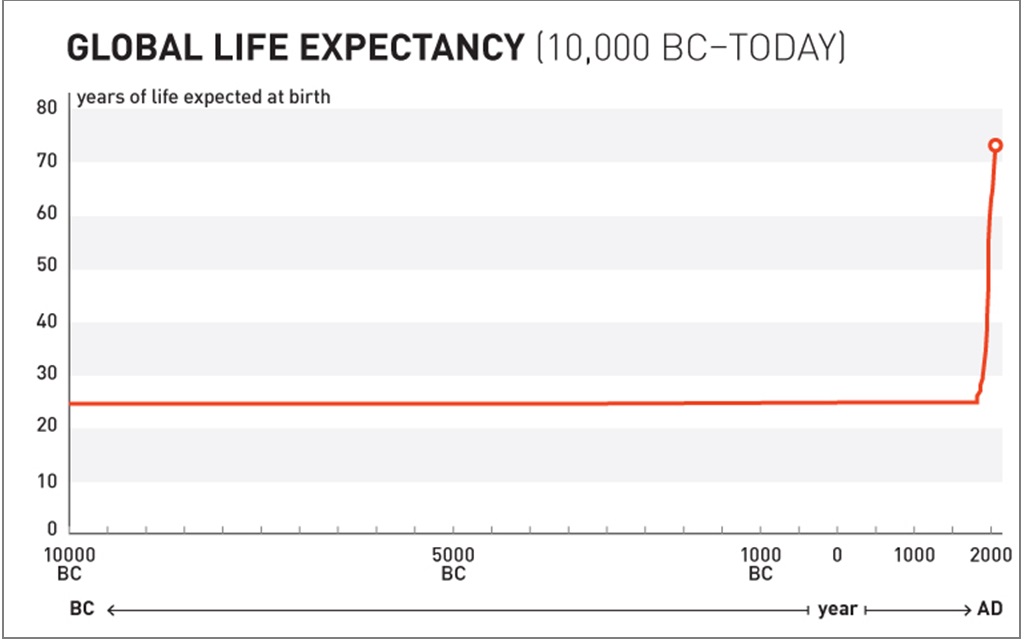The width and height of the screenshot is (1027, 639).
Task: Click the 80 label on the vertical axis
Action: coord(45,109)
